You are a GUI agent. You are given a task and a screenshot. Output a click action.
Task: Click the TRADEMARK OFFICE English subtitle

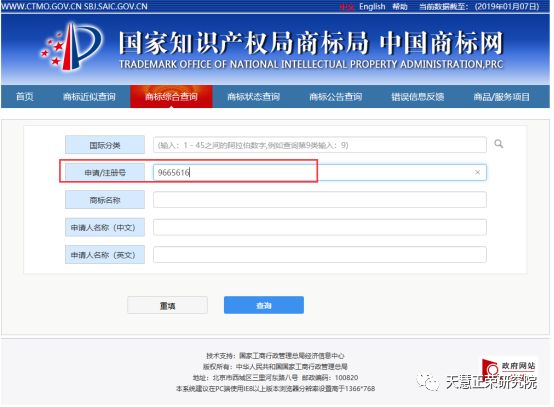311,64
